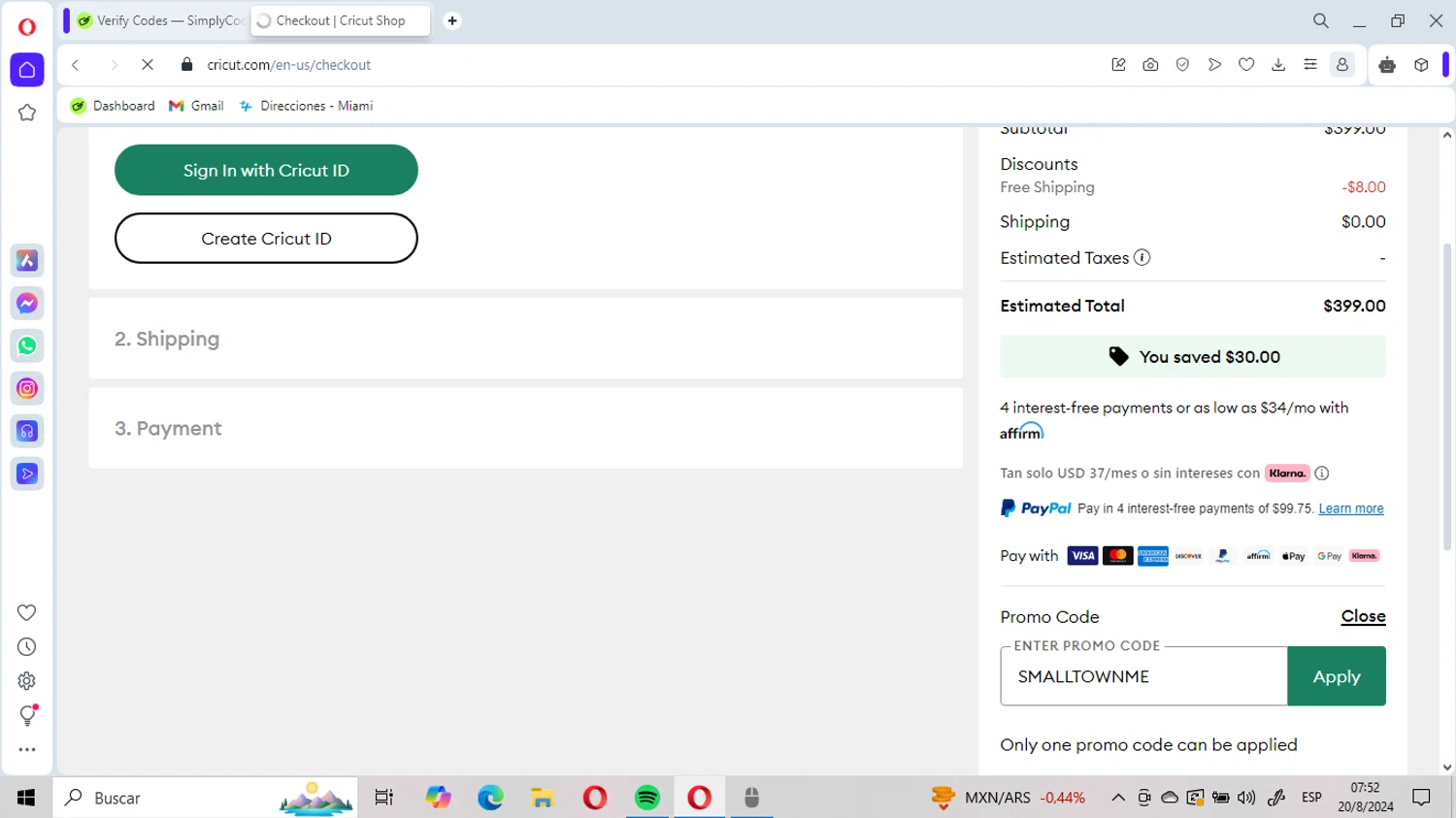Open a new tab with plus
The width and height of the screenshot is (1456, 818).
coord(452,20)
